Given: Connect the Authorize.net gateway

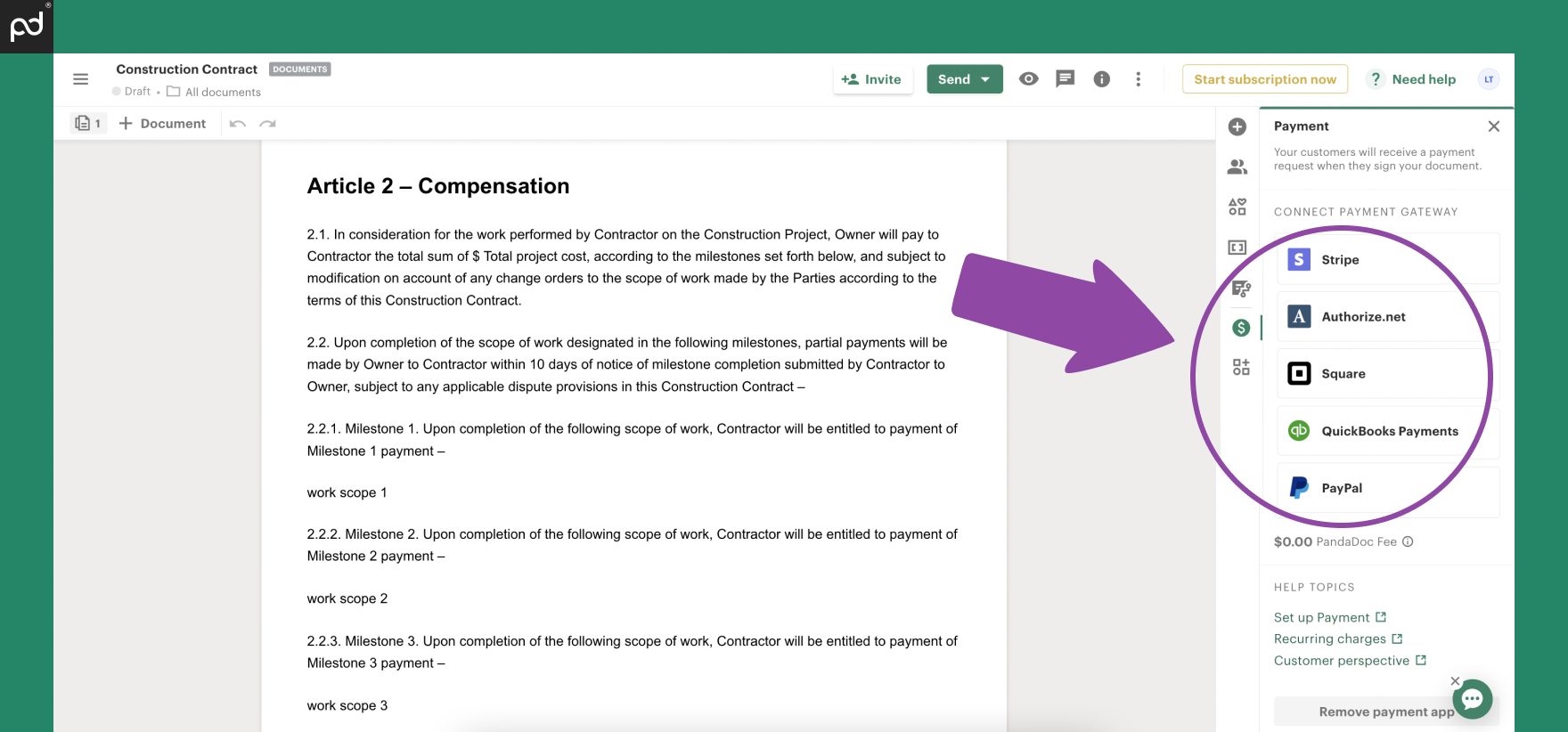Looking at the screenshot, I should click(1388, 316).
